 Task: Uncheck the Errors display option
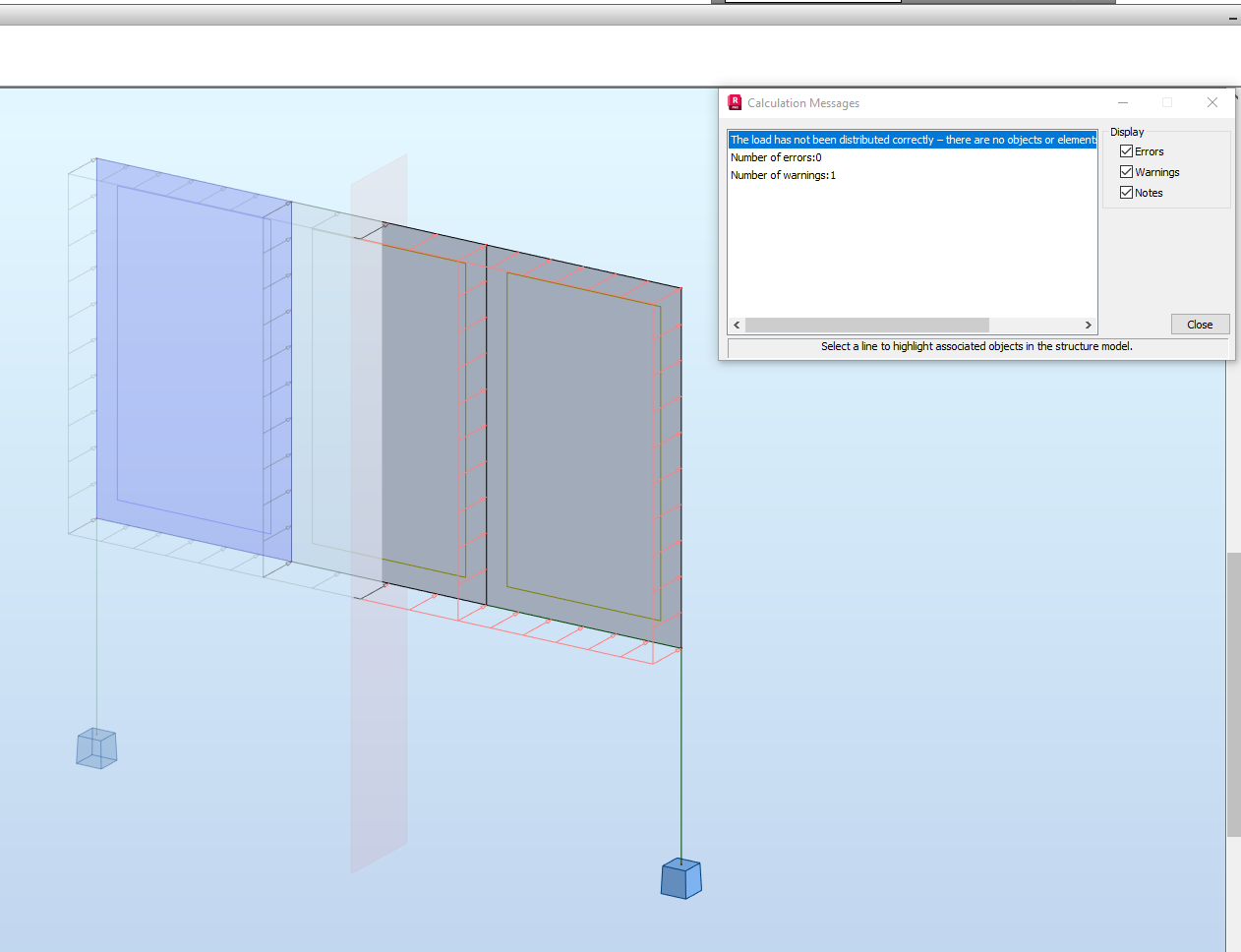click(x=1125, y=150)
